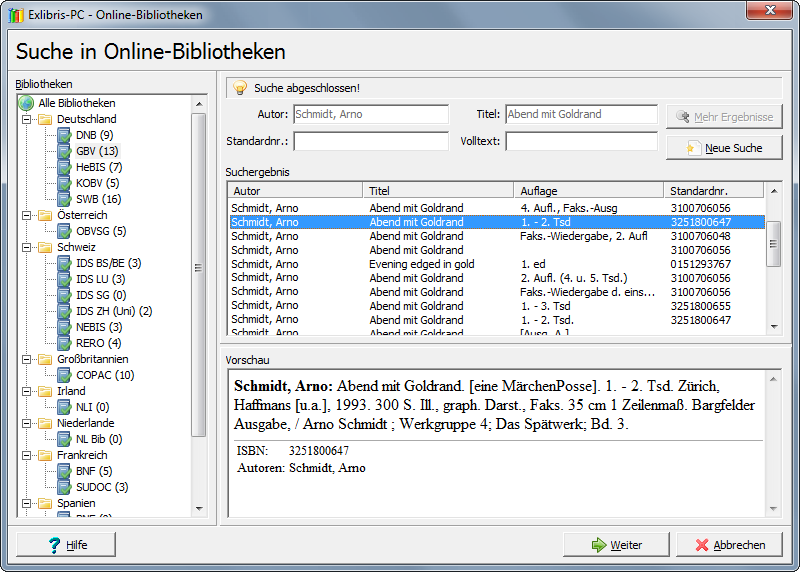Click the COPAC library icon

pos(65,375)
